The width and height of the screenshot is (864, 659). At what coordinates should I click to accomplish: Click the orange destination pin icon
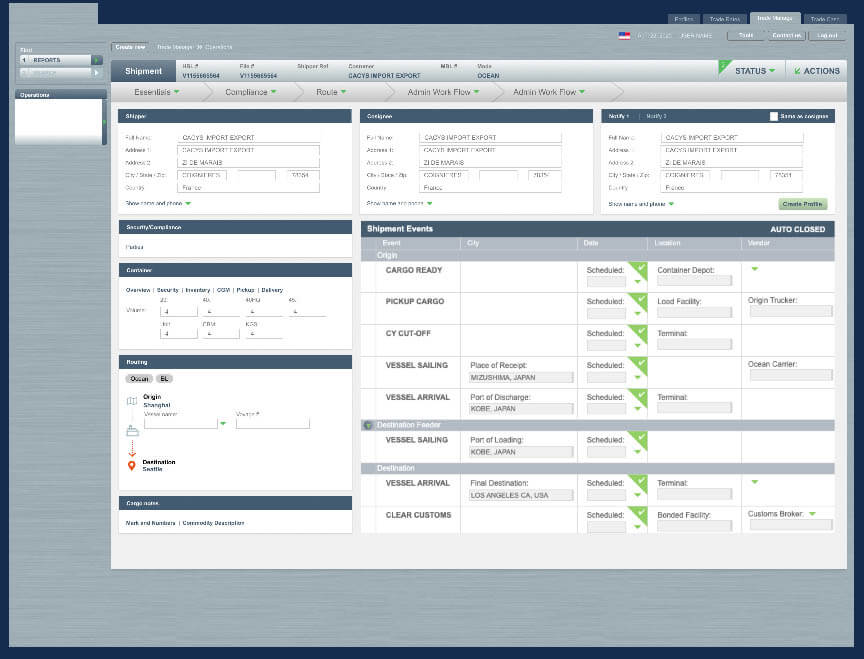(131, 465)
